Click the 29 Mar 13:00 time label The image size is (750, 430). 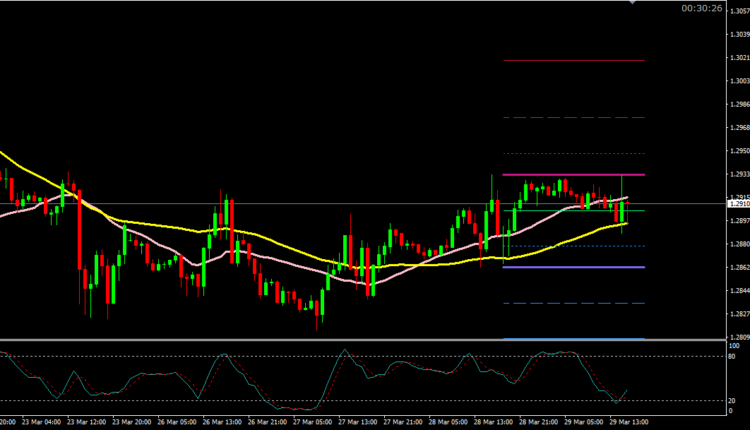click(628, 423)
